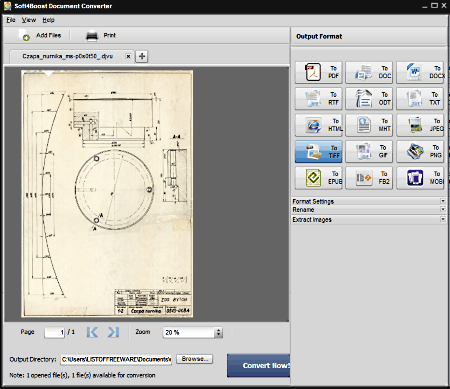Click Browse for output directory
The image size is (450, 389).
(x=194, y=359)
